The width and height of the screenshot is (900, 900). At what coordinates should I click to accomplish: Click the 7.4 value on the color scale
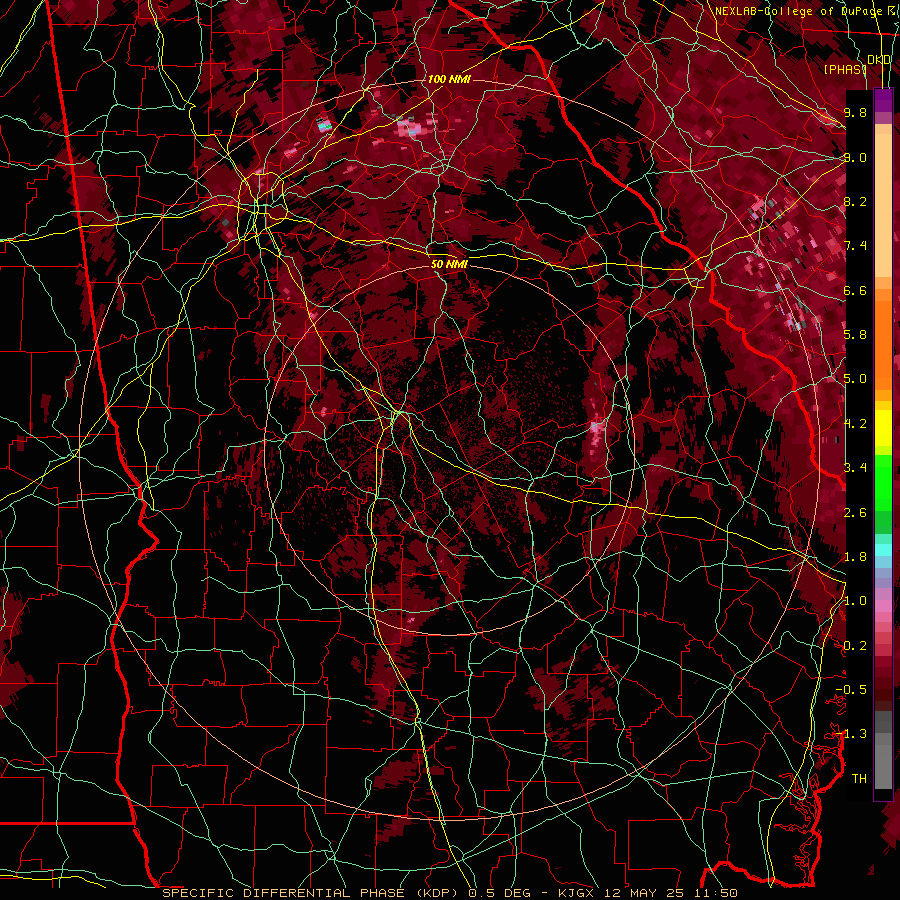[855, 246]
